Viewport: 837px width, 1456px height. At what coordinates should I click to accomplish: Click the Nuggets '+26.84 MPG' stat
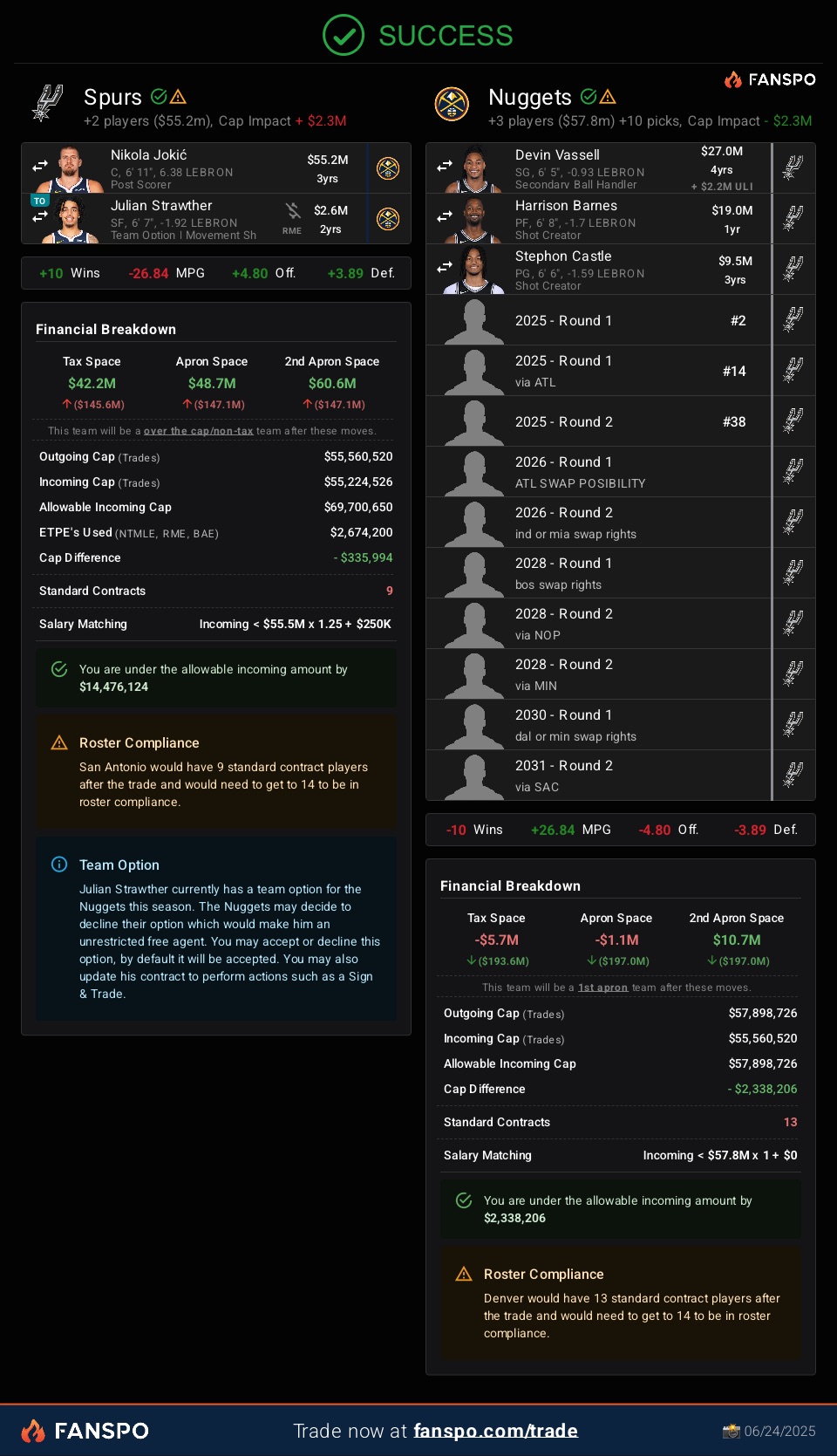(571, 830)
